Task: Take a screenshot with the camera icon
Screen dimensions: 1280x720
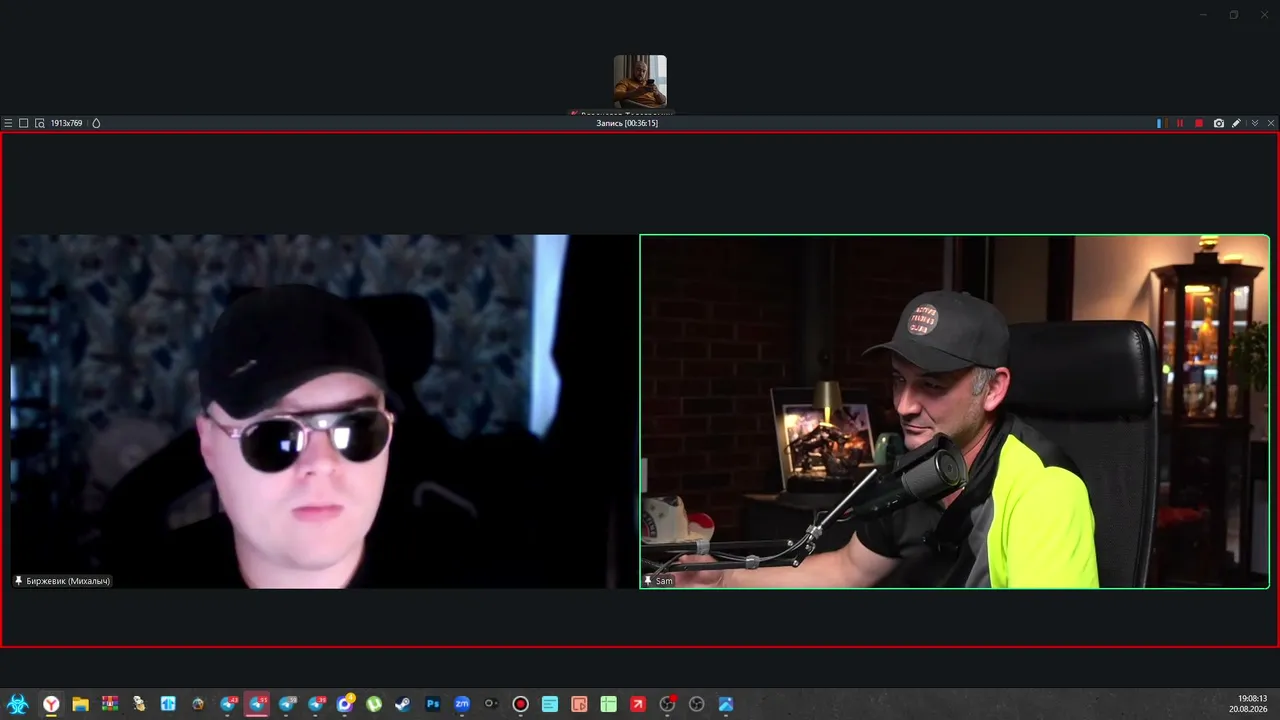Action: 1219,123
